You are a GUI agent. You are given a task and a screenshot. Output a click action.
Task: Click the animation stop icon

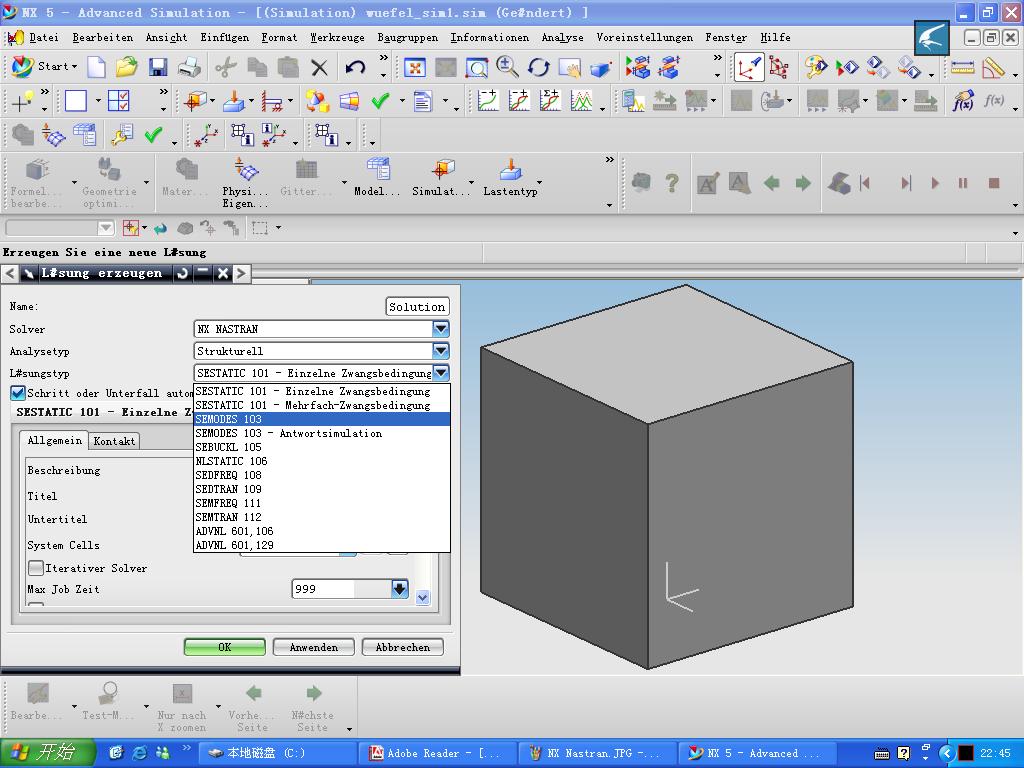click(993, 184)
